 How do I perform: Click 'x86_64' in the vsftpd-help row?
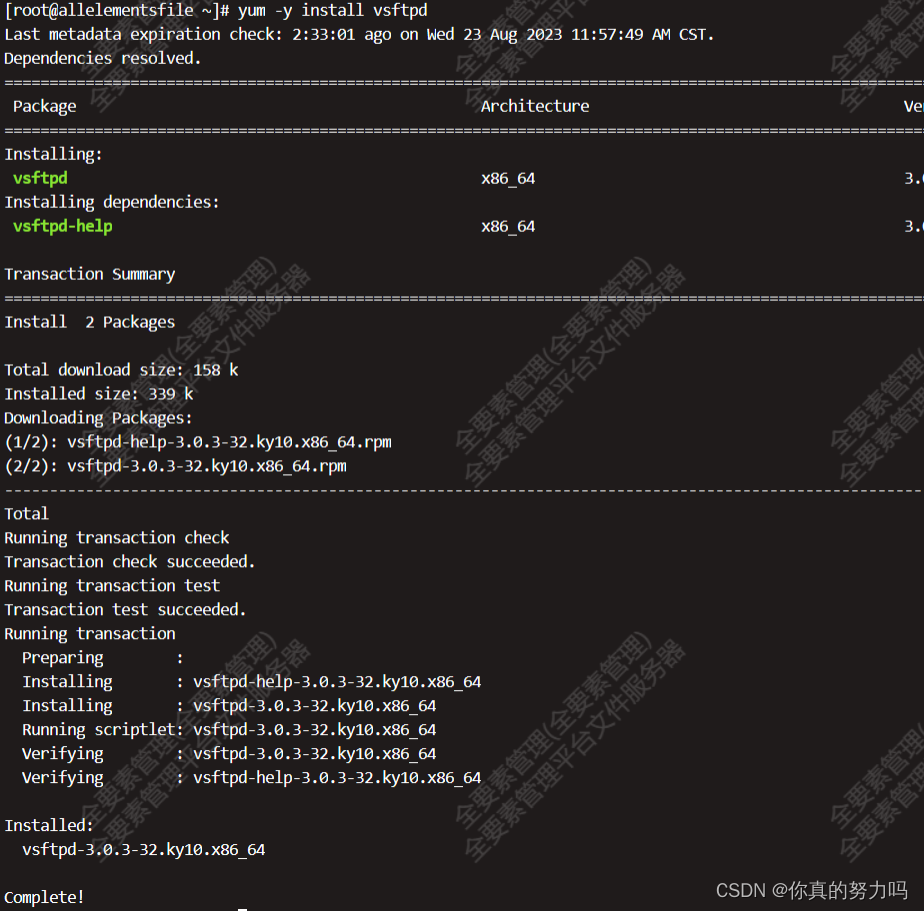(508, 227)
